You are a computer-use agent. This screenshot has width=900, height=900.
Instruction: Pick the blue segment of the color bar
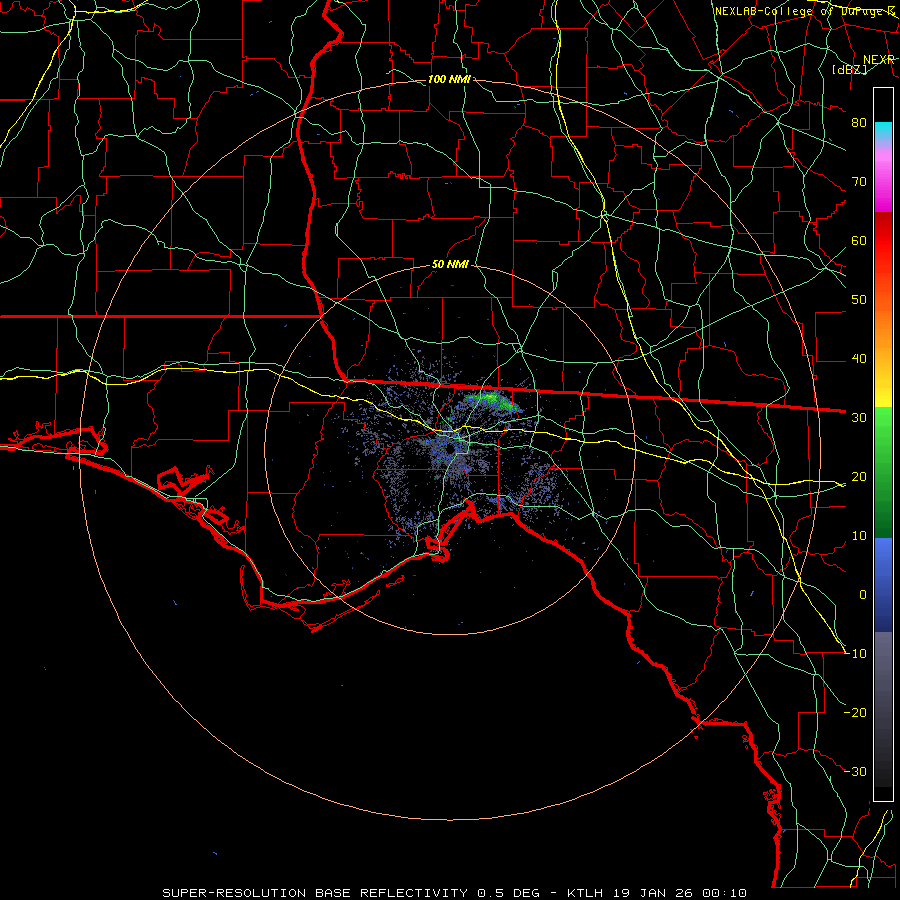(883, 584)
